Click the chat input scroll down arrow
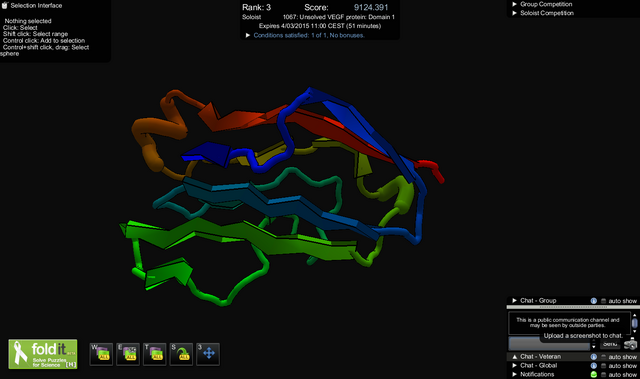 (593, 347)
